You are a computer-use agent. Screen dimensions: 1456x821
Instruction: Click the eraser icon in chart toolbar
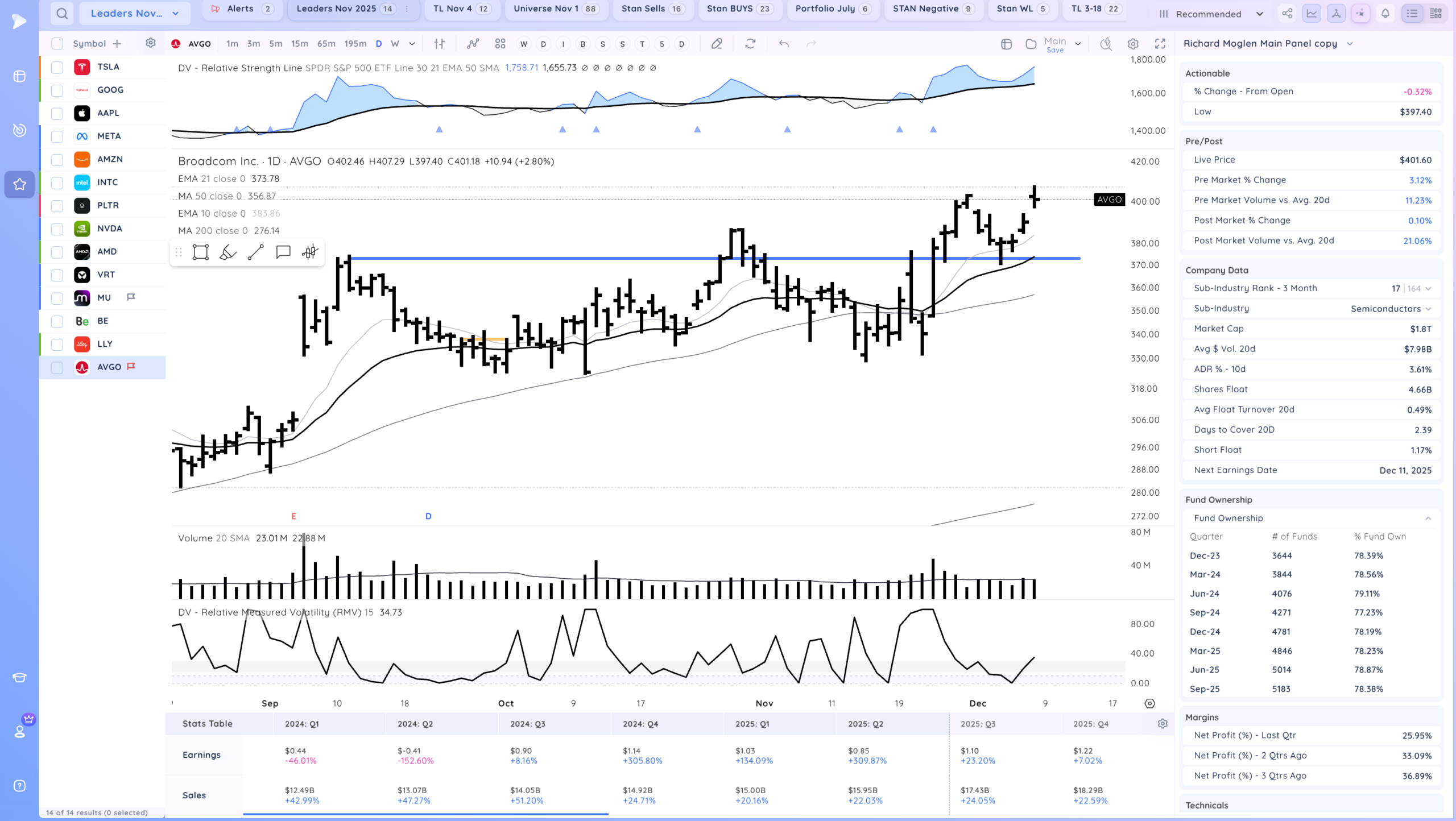click(717, 44)
